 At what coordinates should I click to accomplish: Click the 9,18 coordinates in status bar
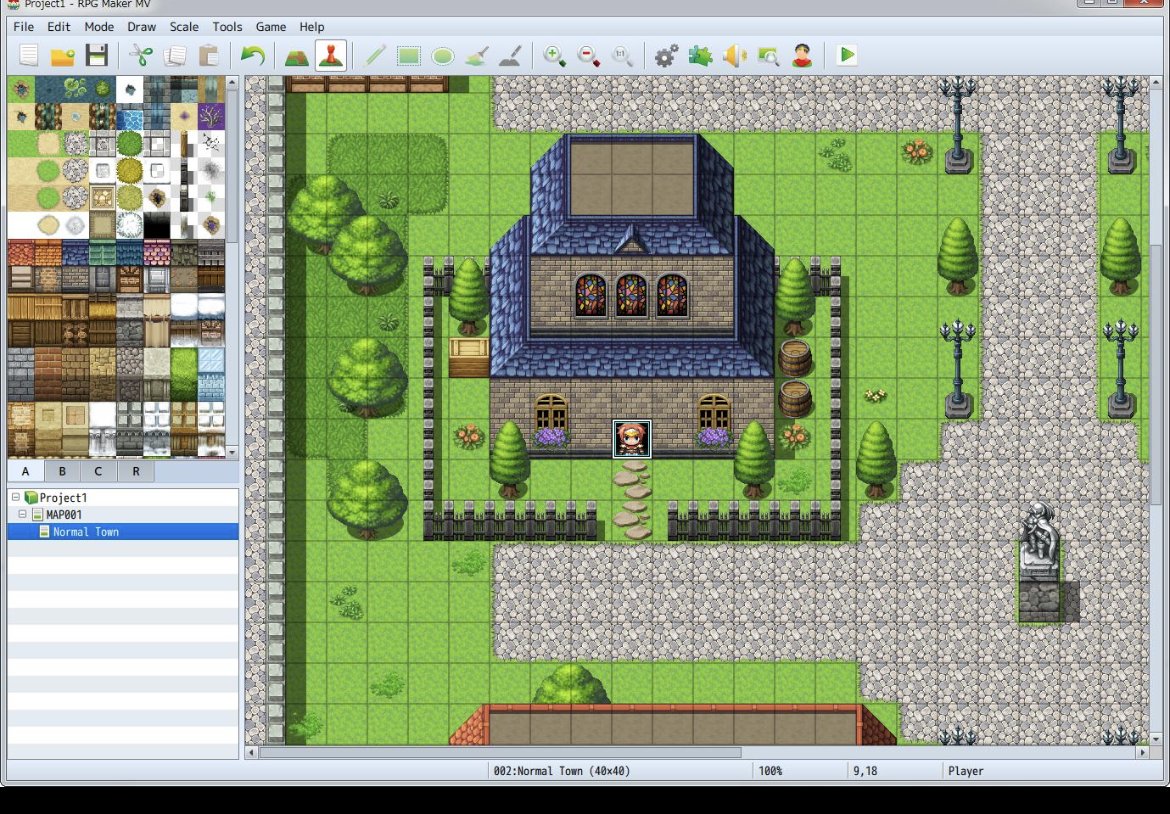[x=866, y=771]
